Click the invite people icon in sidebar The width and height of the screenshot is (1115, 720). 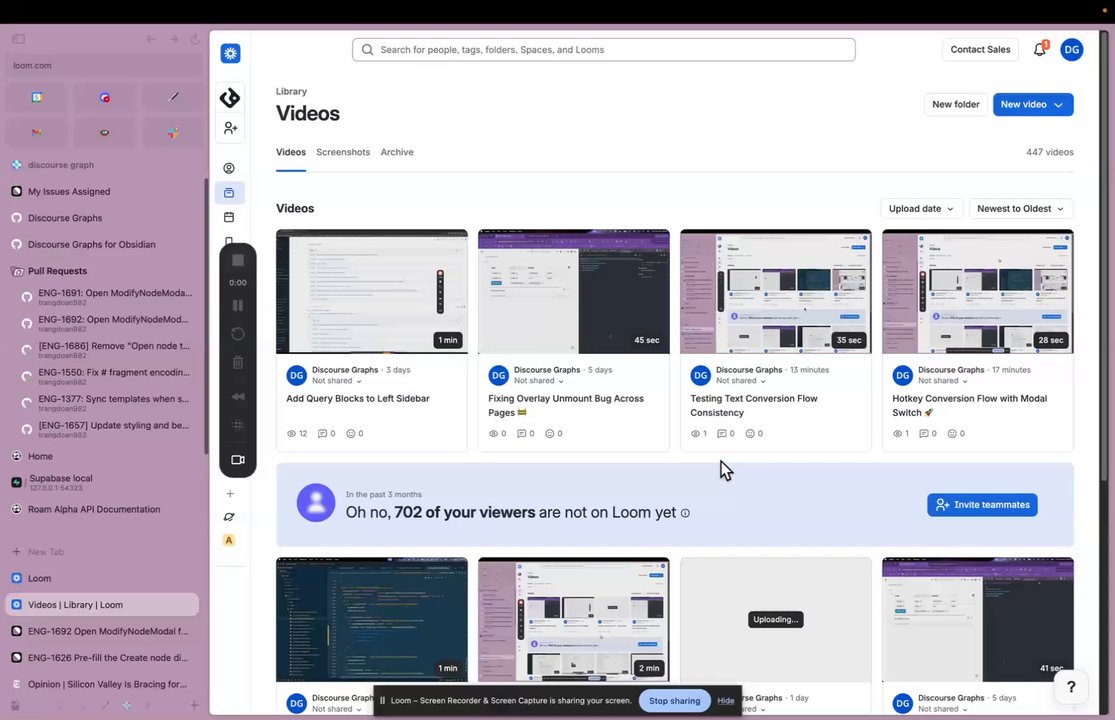click(230, 128)
